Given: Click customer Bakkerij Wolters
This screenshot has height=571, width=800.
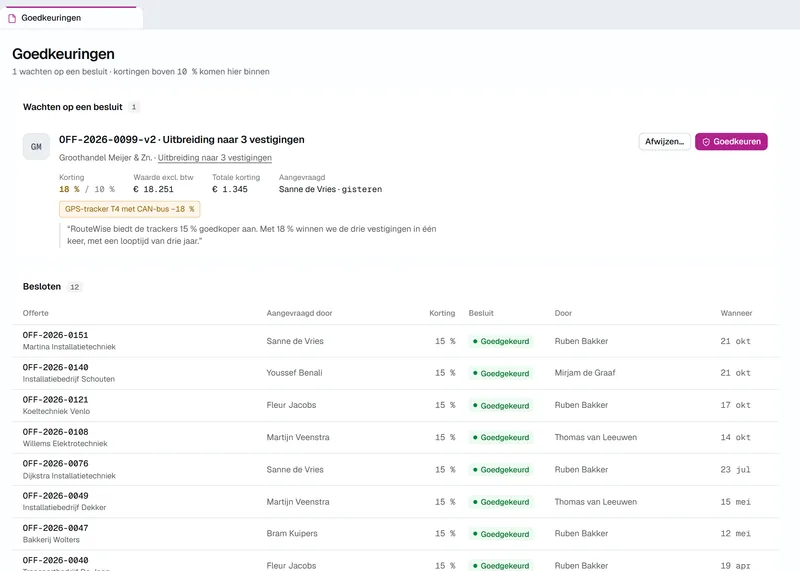Looking at the screenshot, I should (52, 539).
